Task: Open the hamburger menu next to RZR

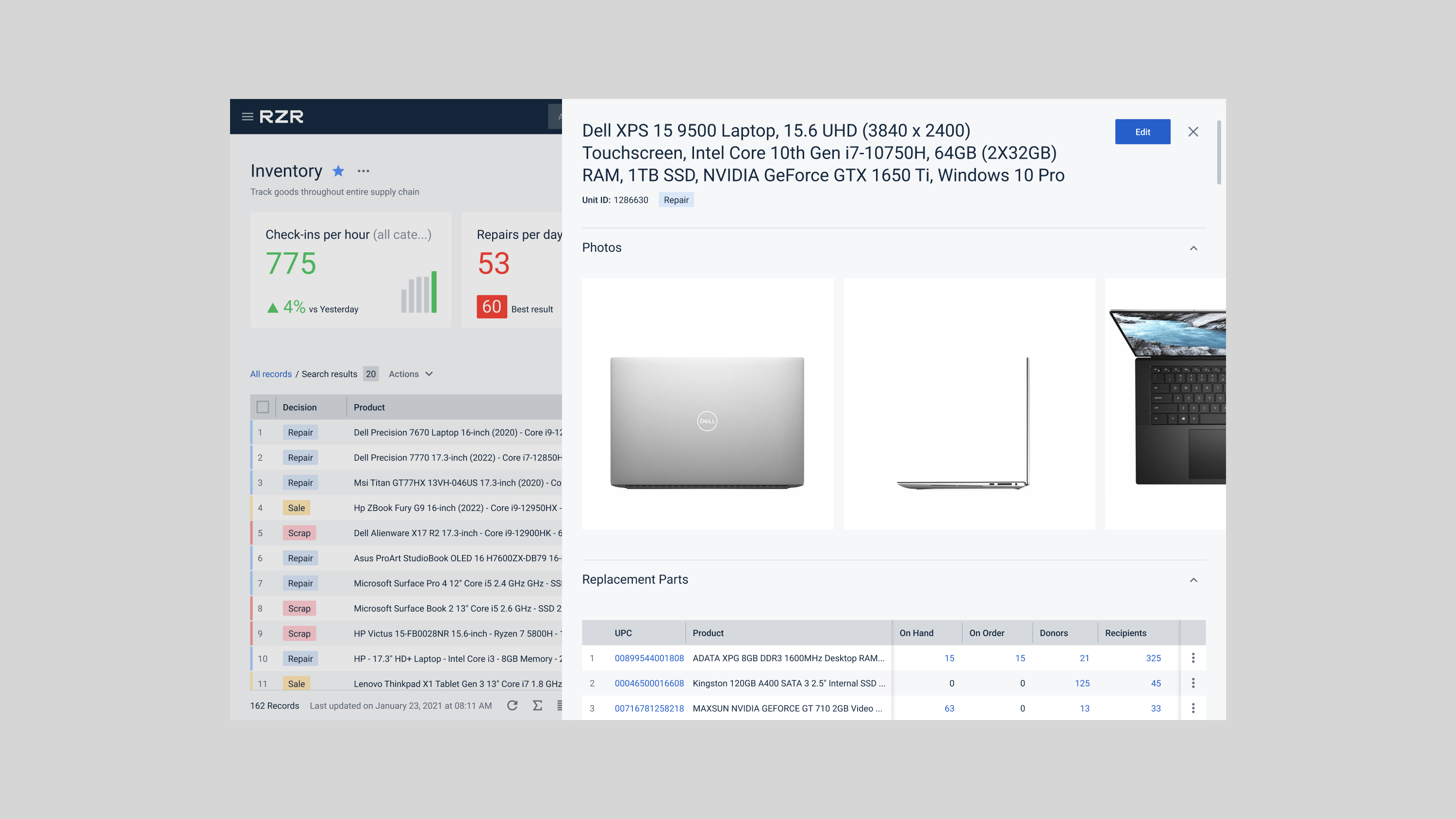Action: (x=247, y=117)
